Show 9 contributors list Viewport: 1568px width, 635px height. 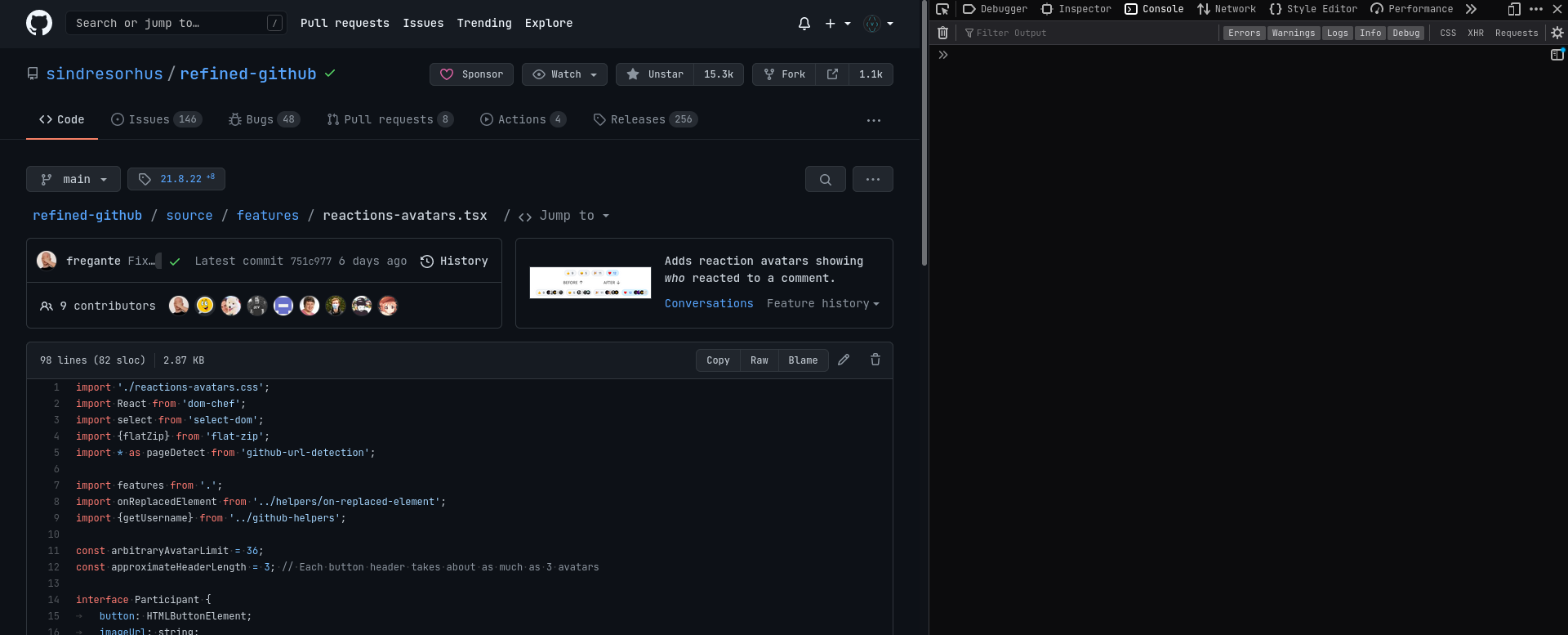pos(98,306)
